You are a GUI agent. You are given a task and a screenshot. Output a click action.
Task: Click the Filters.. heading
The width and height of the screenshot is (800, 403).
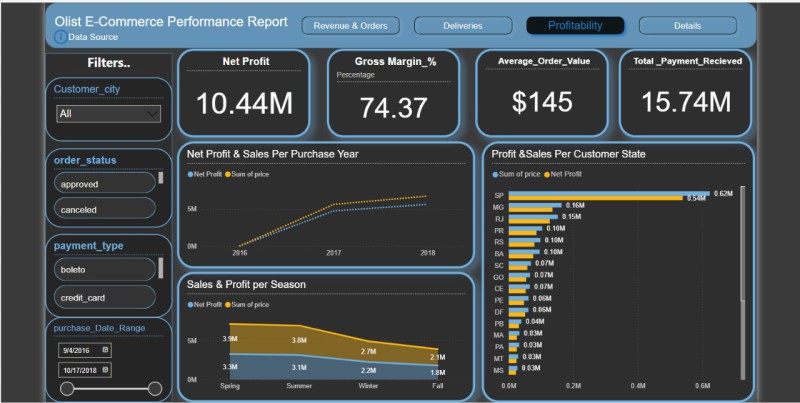click(x=109, y=63)
